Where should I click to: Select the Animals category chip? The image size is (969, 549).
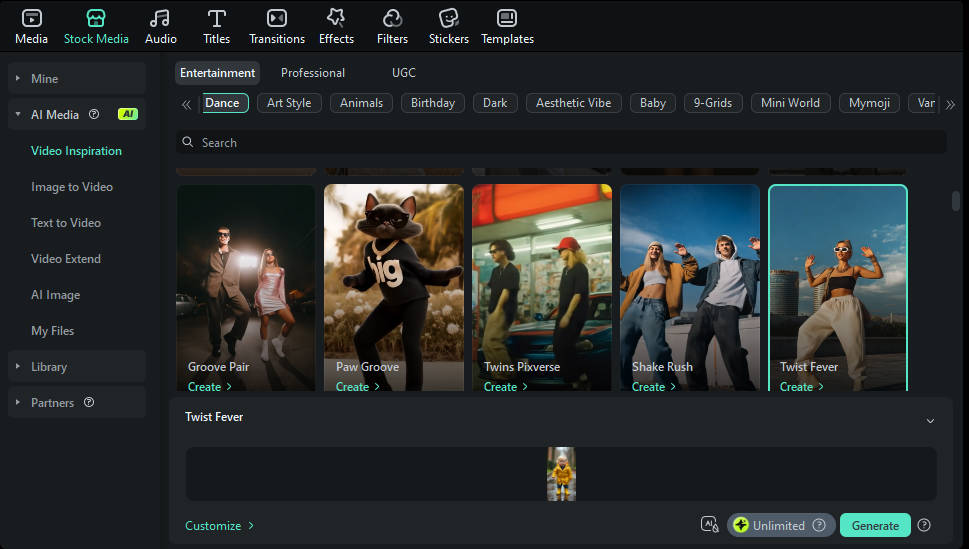coord(362,103)
